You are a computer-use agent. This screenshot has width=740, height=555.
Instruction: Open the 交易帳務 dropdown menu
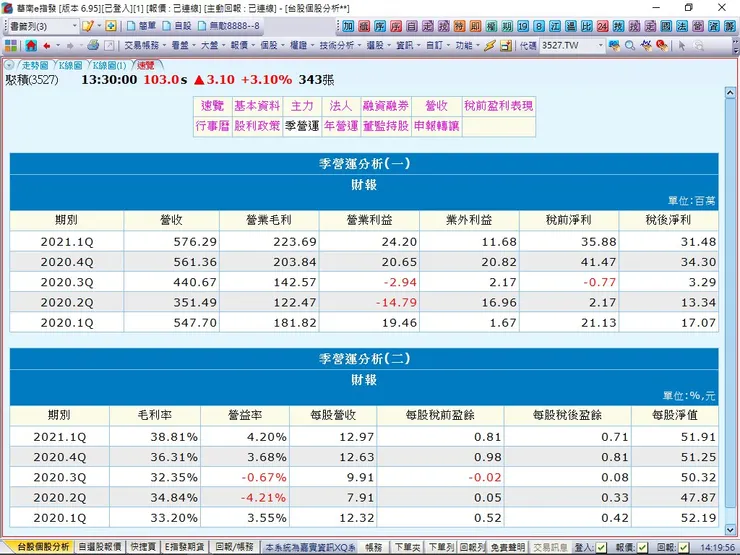click(145, 45)
